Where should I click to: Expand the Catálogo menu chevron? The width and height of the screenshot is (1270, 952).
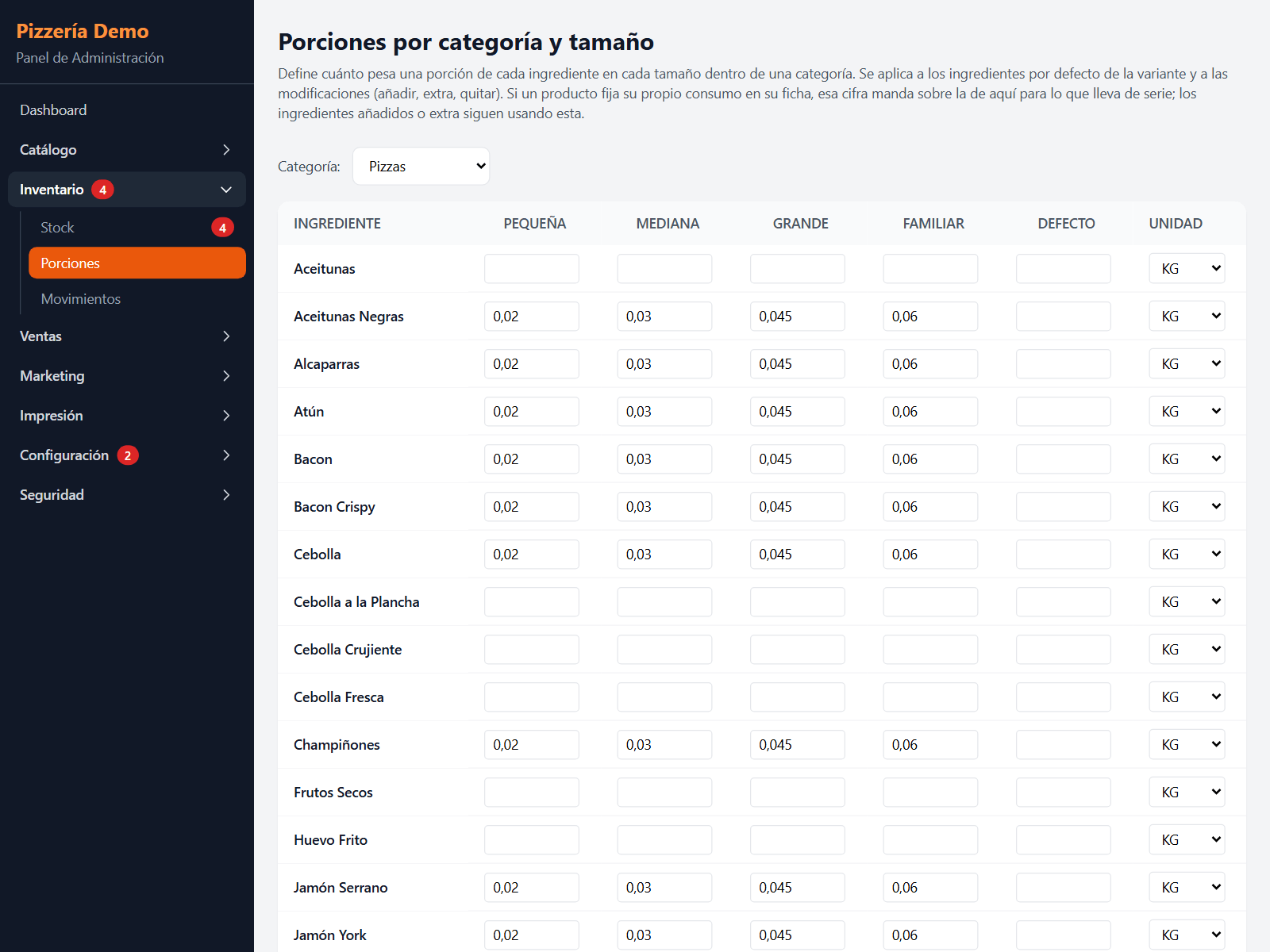(226, 150)
